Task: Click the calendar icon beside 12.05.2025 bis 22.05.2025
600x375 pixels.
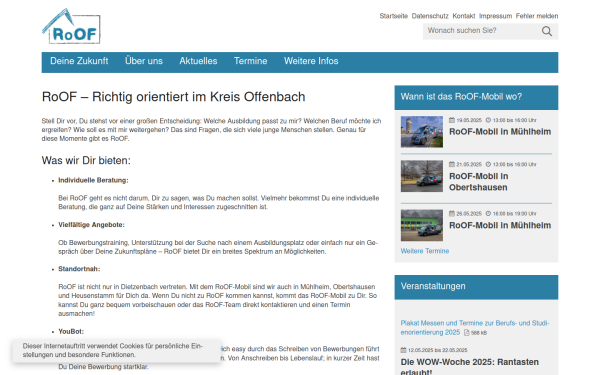Action: coord(403,350)
